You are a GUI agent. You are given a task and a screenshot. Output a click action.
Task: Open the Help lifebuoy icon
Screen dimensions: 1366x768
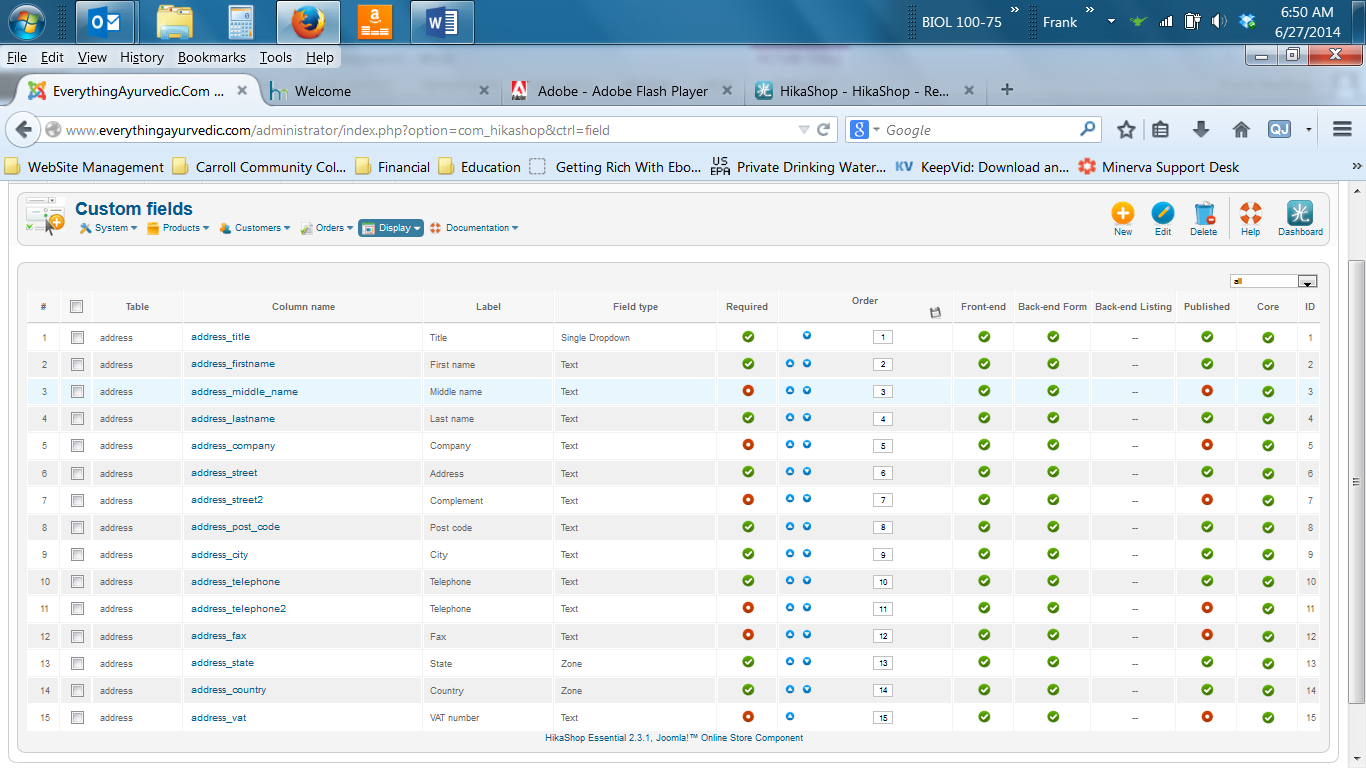pyautogui.click(x=1250, y=213)
